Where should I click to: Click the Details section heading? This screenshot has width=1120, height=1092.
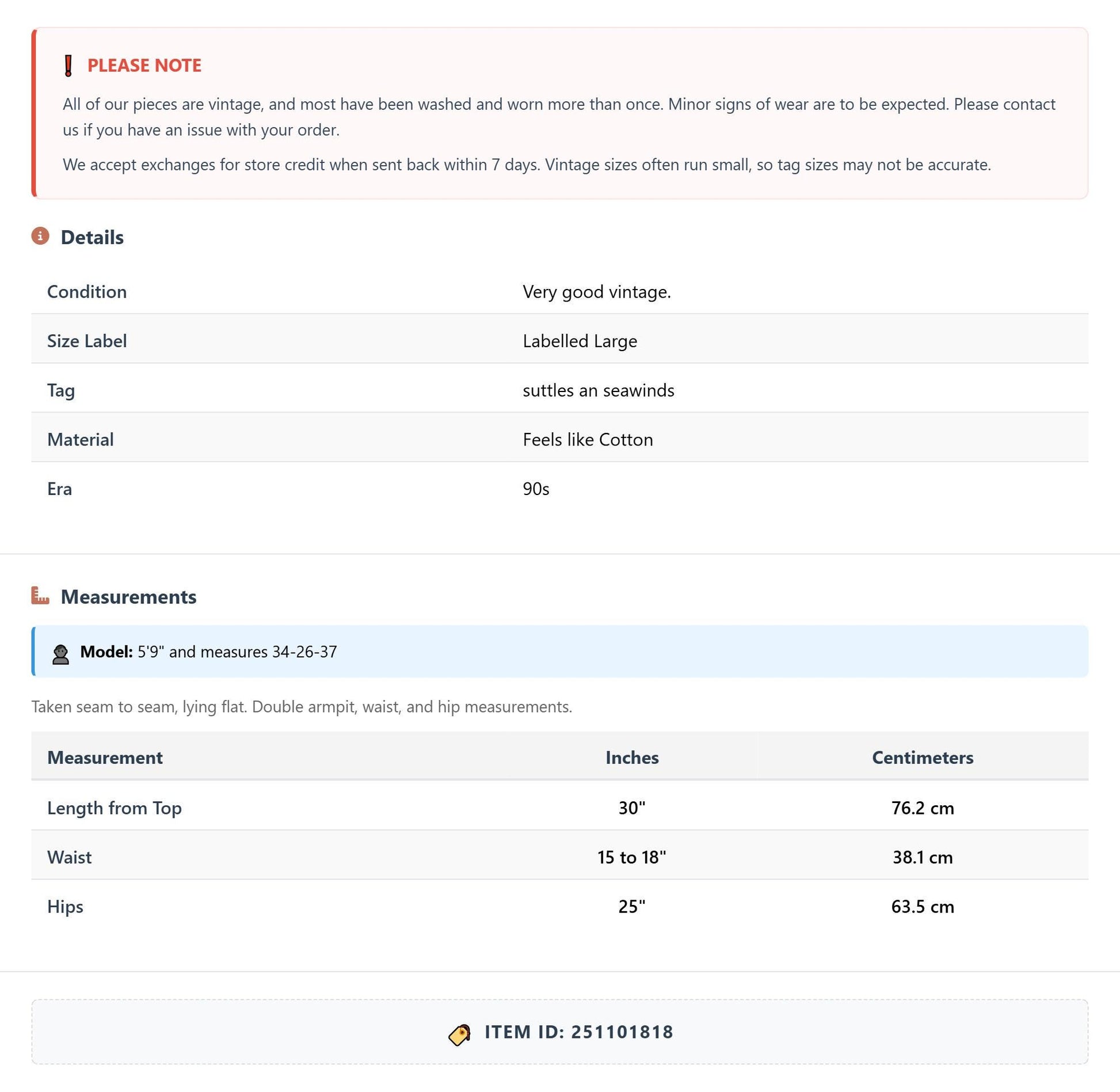click(92, 237)
